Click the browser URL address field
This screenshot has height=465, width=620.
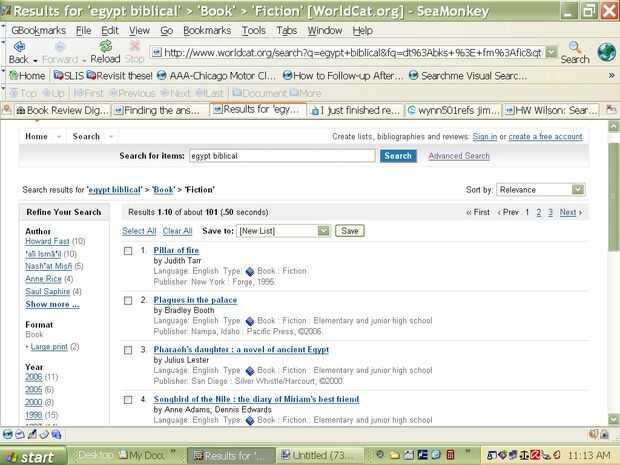click(x=347, y=52)
